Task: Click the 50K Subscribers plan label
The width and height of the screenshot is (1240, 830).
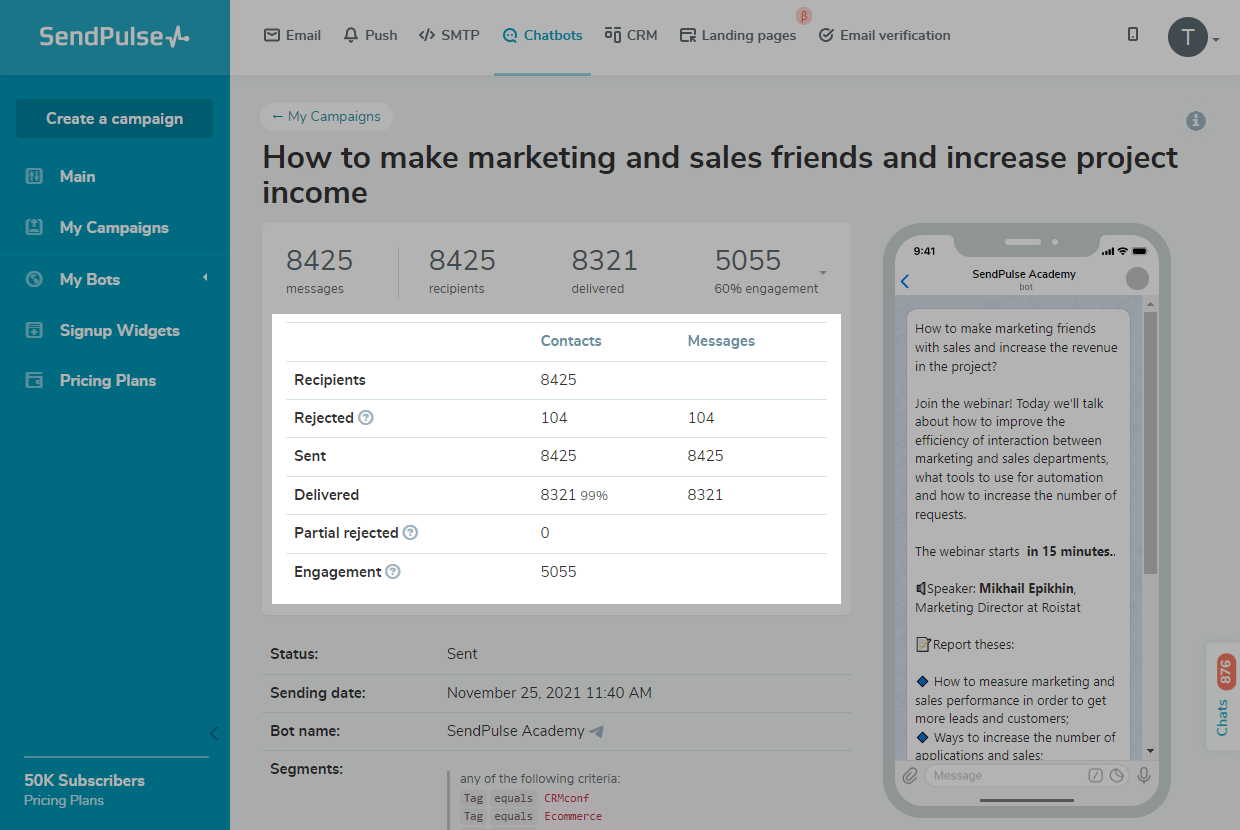Action: tap(84, 780)
